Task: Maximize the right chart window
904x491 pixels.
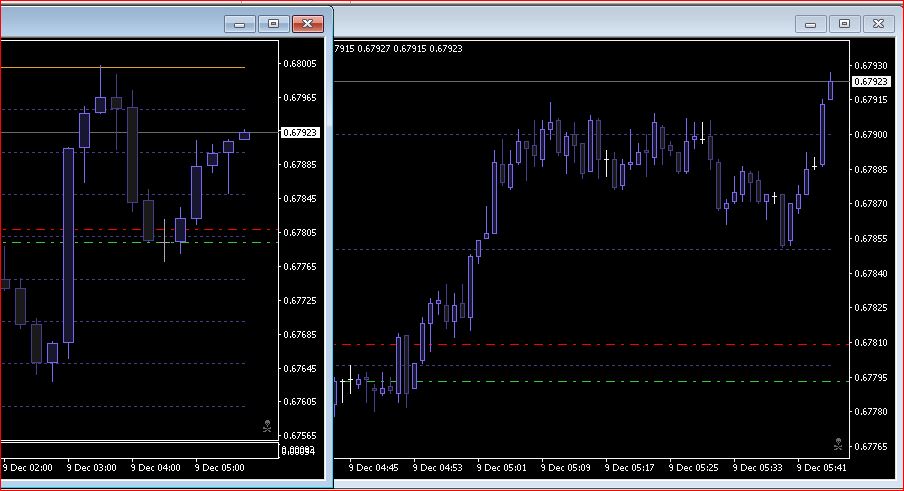Action: click(845, 24)
